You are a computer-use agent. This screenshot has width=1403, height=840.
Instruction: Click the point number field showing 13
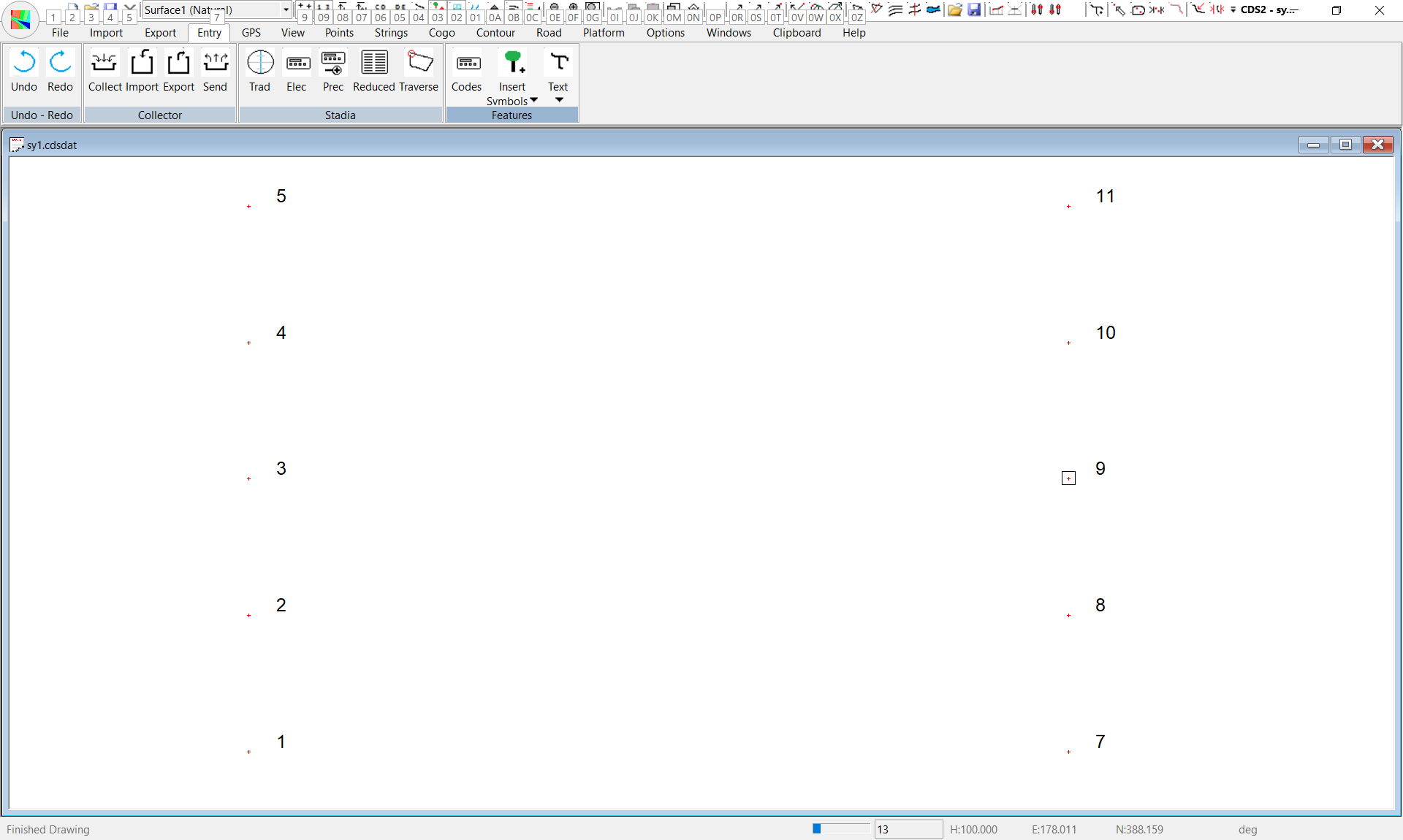908,829
